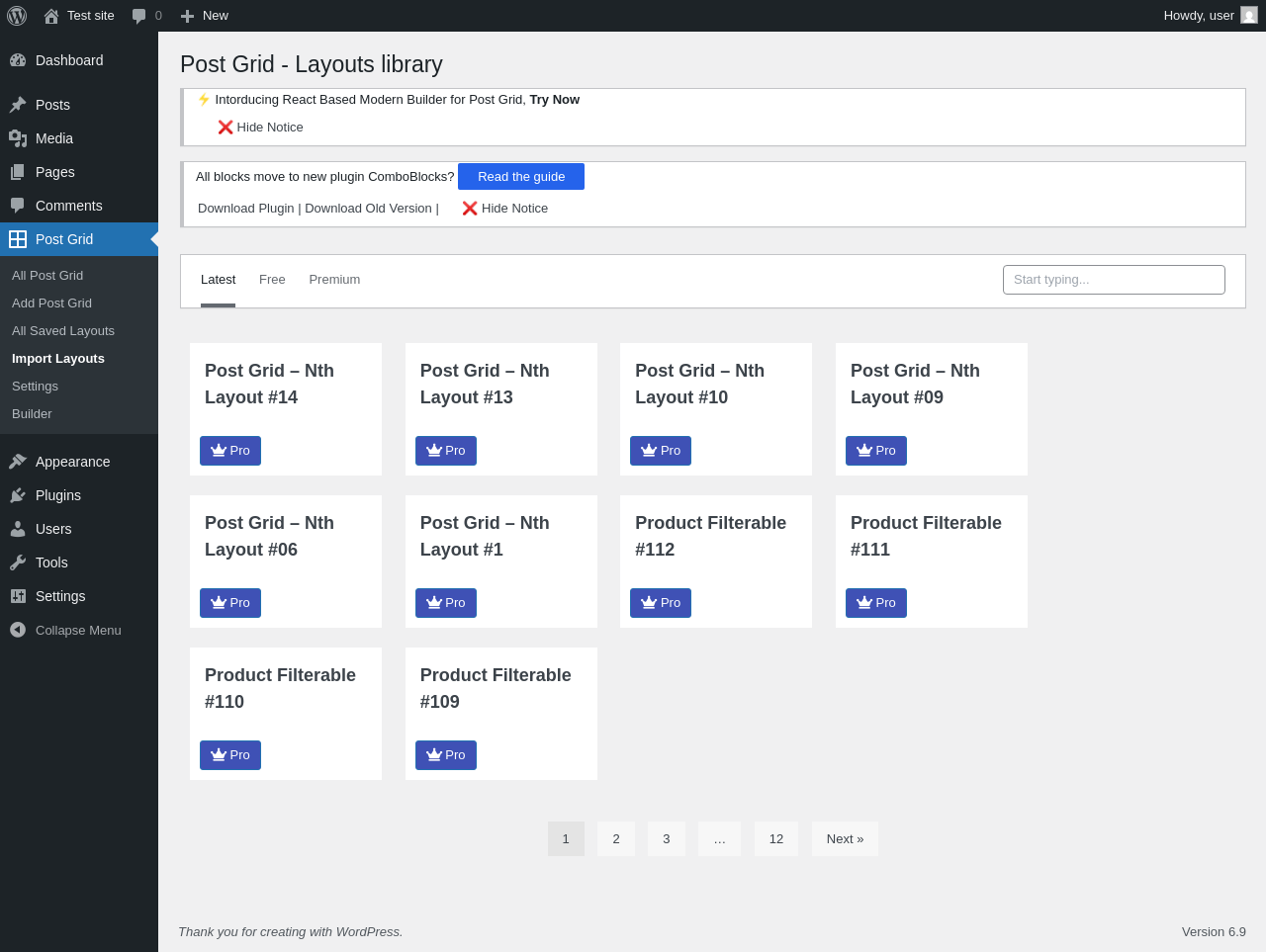
Task: Click the Plugins plug icon
Action: coord(18,495)
